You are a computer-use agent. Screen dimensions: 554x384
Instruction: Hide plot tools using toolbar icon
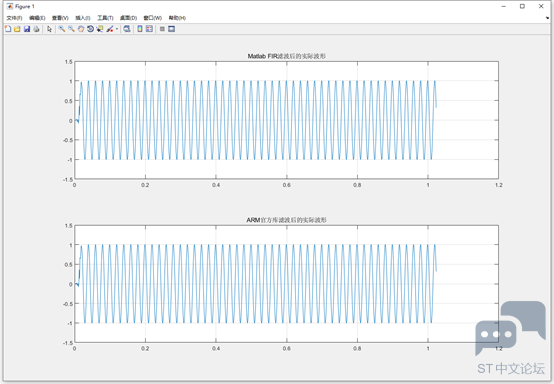click(162, 29)
